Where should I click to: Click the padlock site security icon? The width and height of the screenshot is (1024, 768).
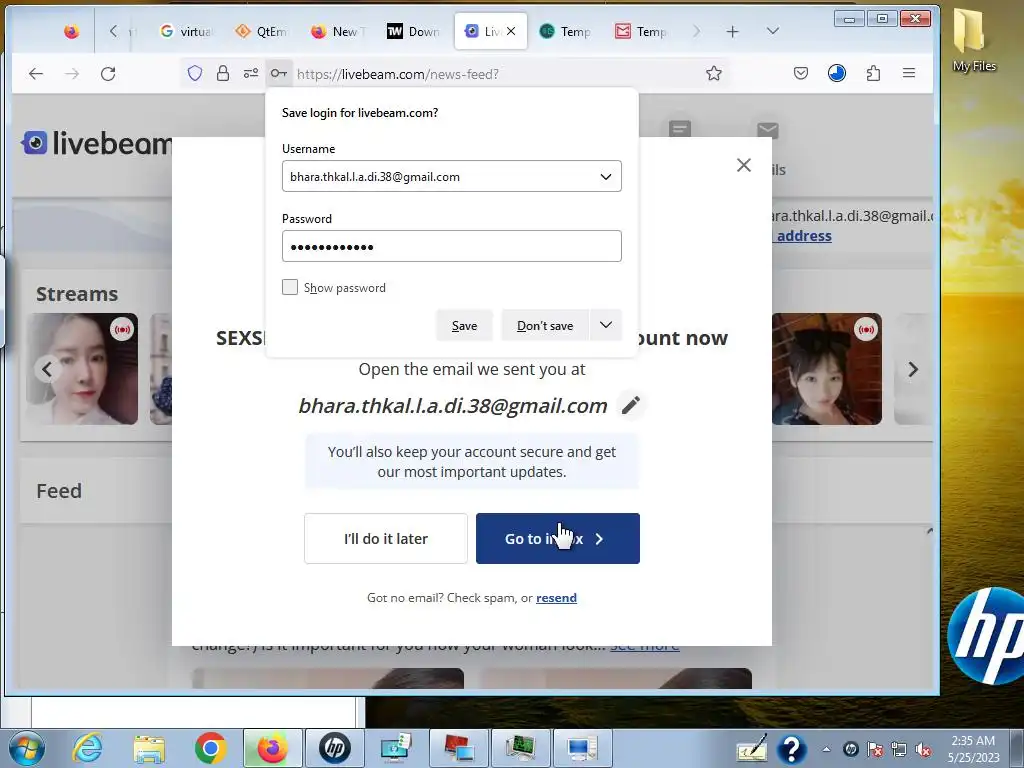223,74
